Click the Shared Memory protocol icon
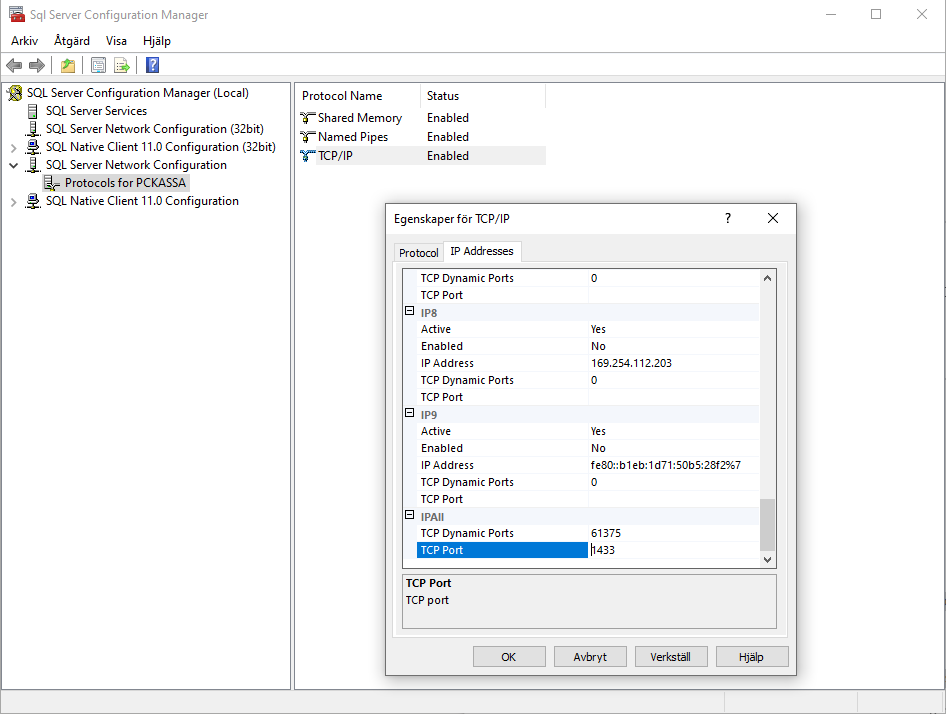The width and height of the screenshot is (946, 714). coord(308,118)
